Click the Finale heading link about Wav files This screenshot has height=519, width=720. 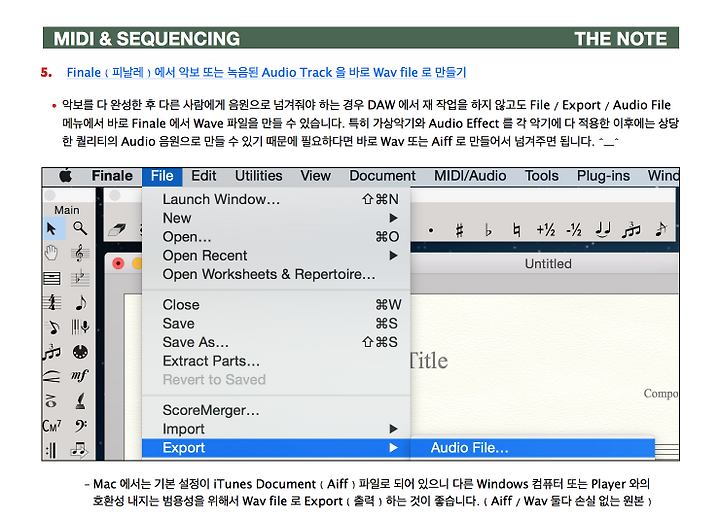coord(266,73)
